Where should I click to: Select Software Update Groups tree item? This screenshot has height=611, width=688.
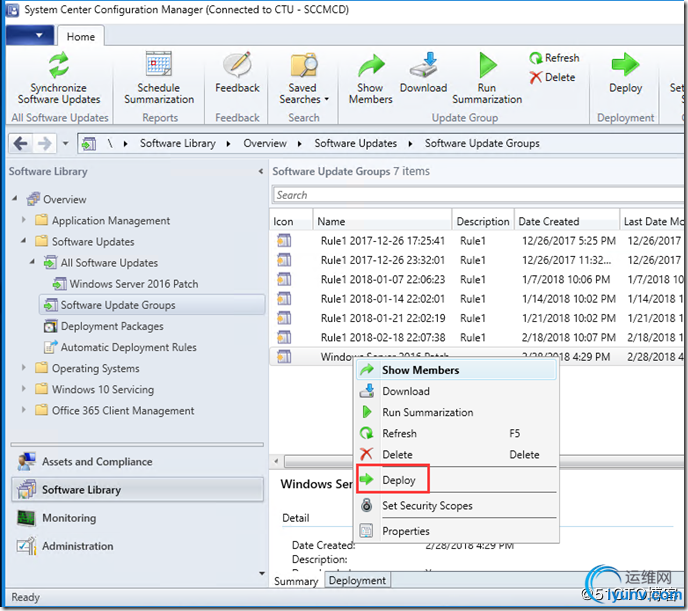[x=152, y=305]
